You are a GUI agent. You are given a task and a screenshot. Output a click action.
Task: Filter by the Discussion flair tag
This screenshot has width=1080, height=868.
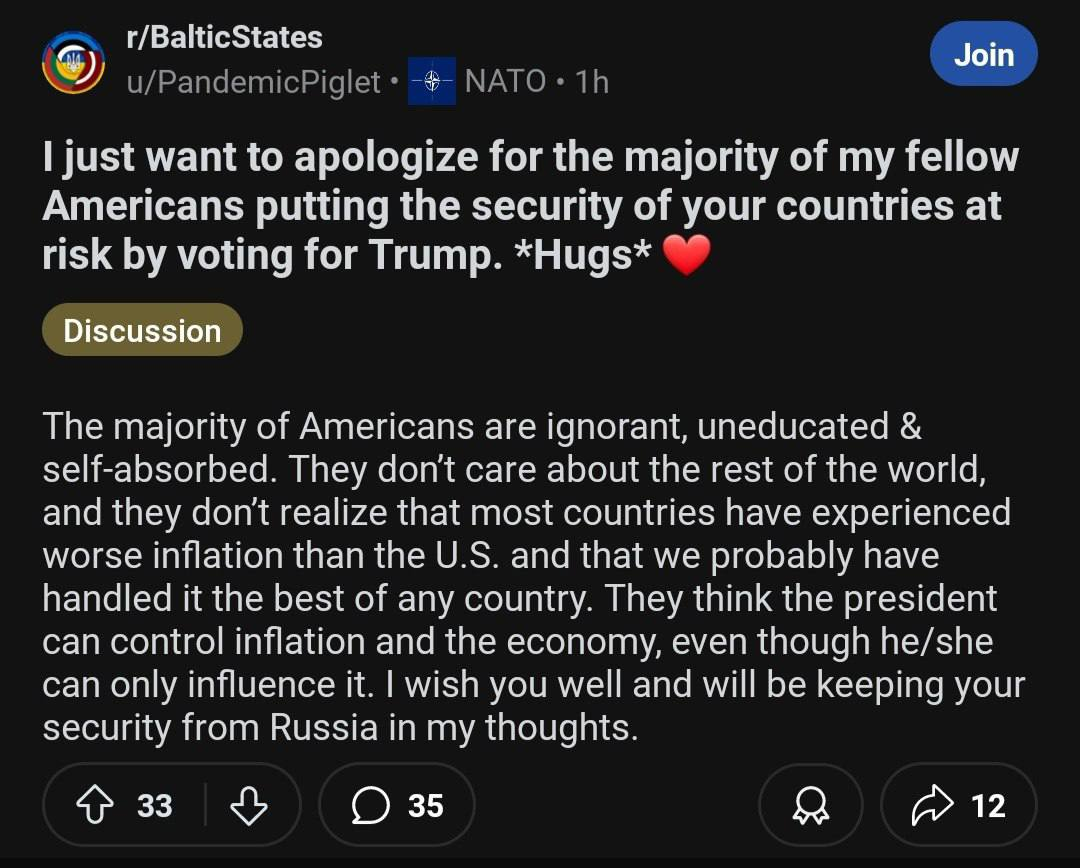point(142,330)
